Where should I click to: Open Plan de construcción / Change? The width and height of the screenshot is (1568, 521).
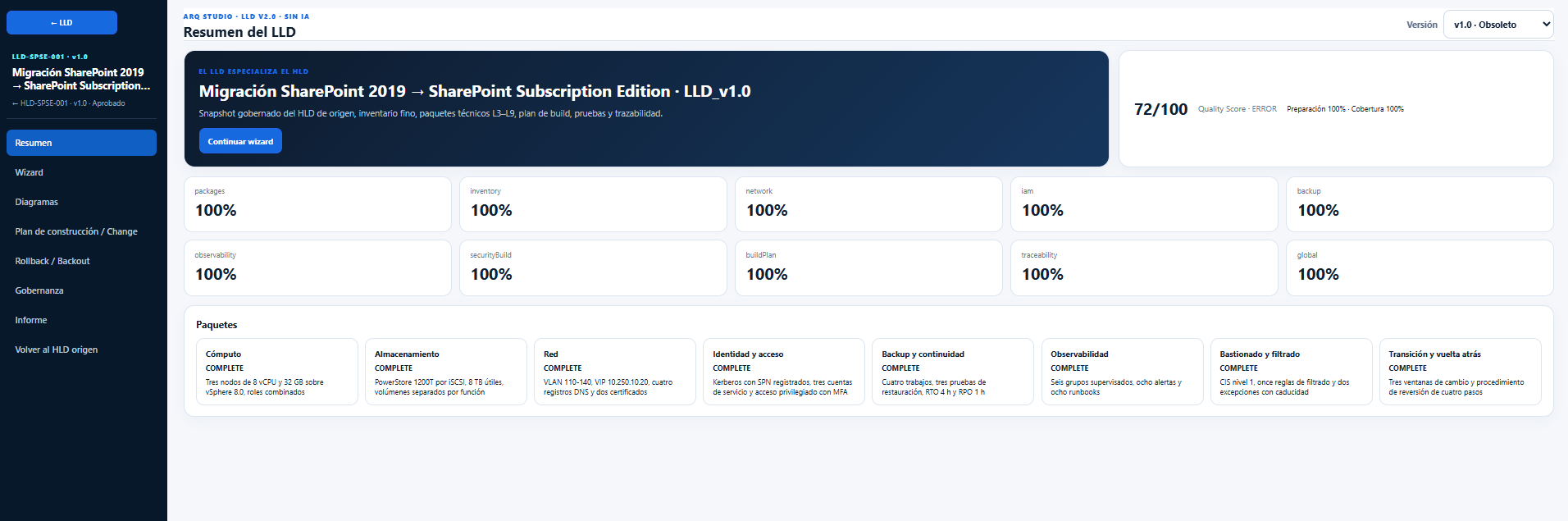coord(81,231)
